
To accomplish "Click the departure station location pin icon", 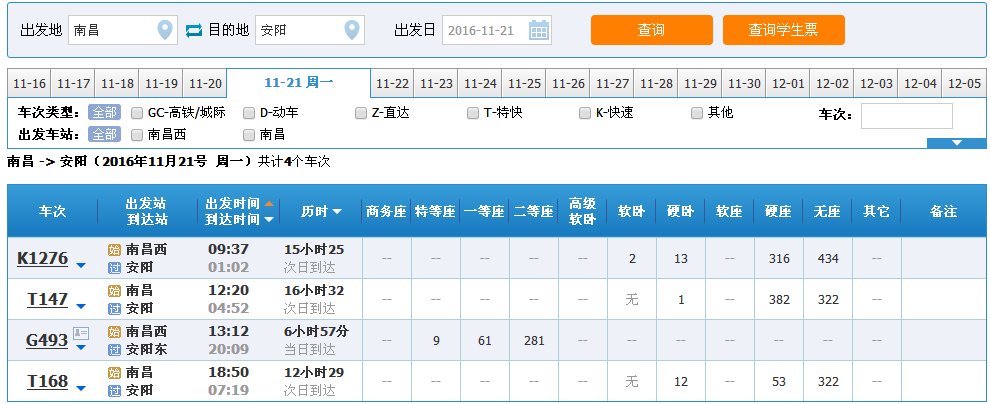I will pyautogui.click(x=165, y=30).
